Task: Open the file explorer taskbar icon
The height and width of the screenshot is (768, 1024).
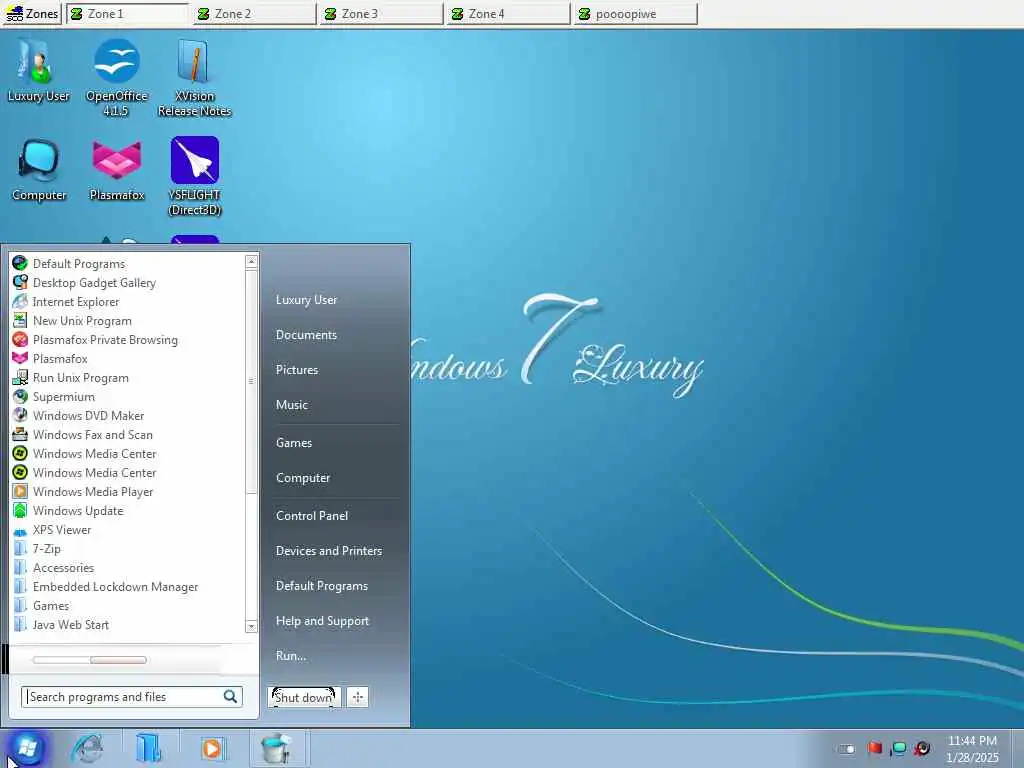Action: coord(149,748)
